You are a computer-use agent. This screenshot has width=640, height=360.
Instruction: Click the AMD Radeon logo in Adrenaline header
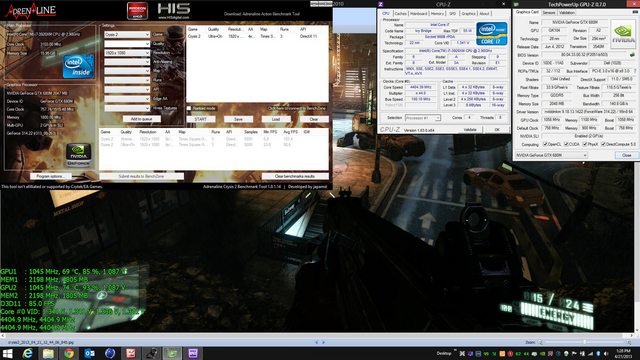138,11
